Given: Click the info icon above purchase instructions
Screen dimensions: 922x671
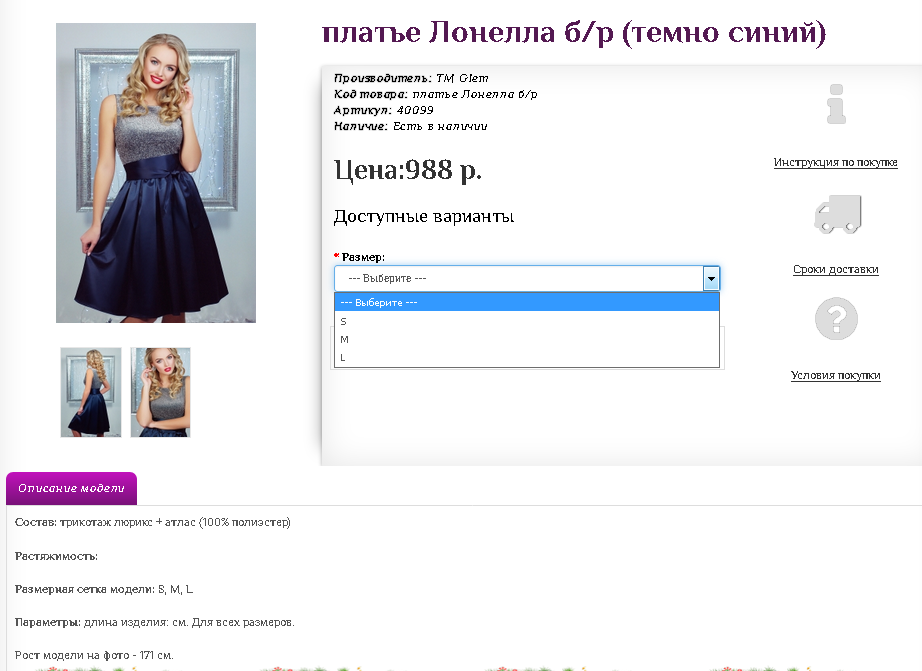Looking at the screenshot, I should 836,104.
